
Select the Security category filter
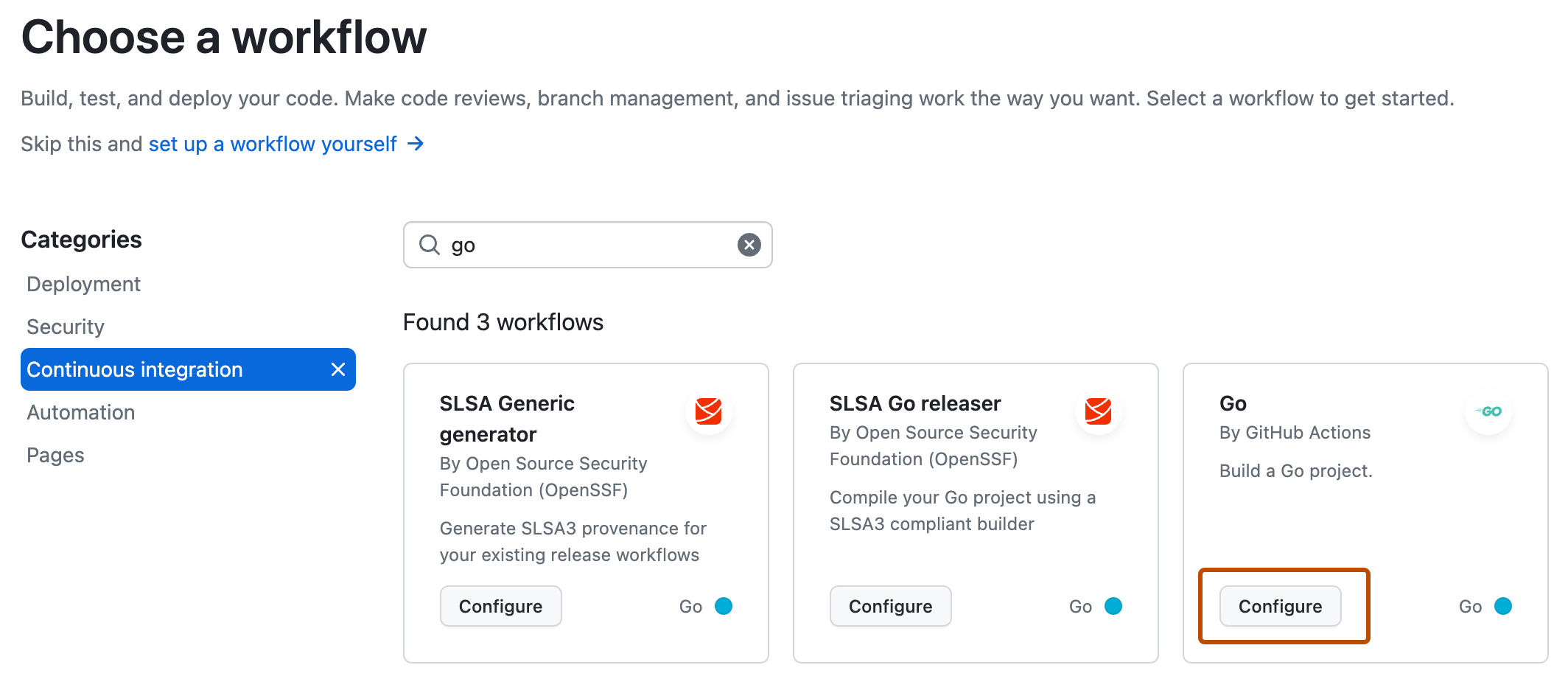coord(65,327)
